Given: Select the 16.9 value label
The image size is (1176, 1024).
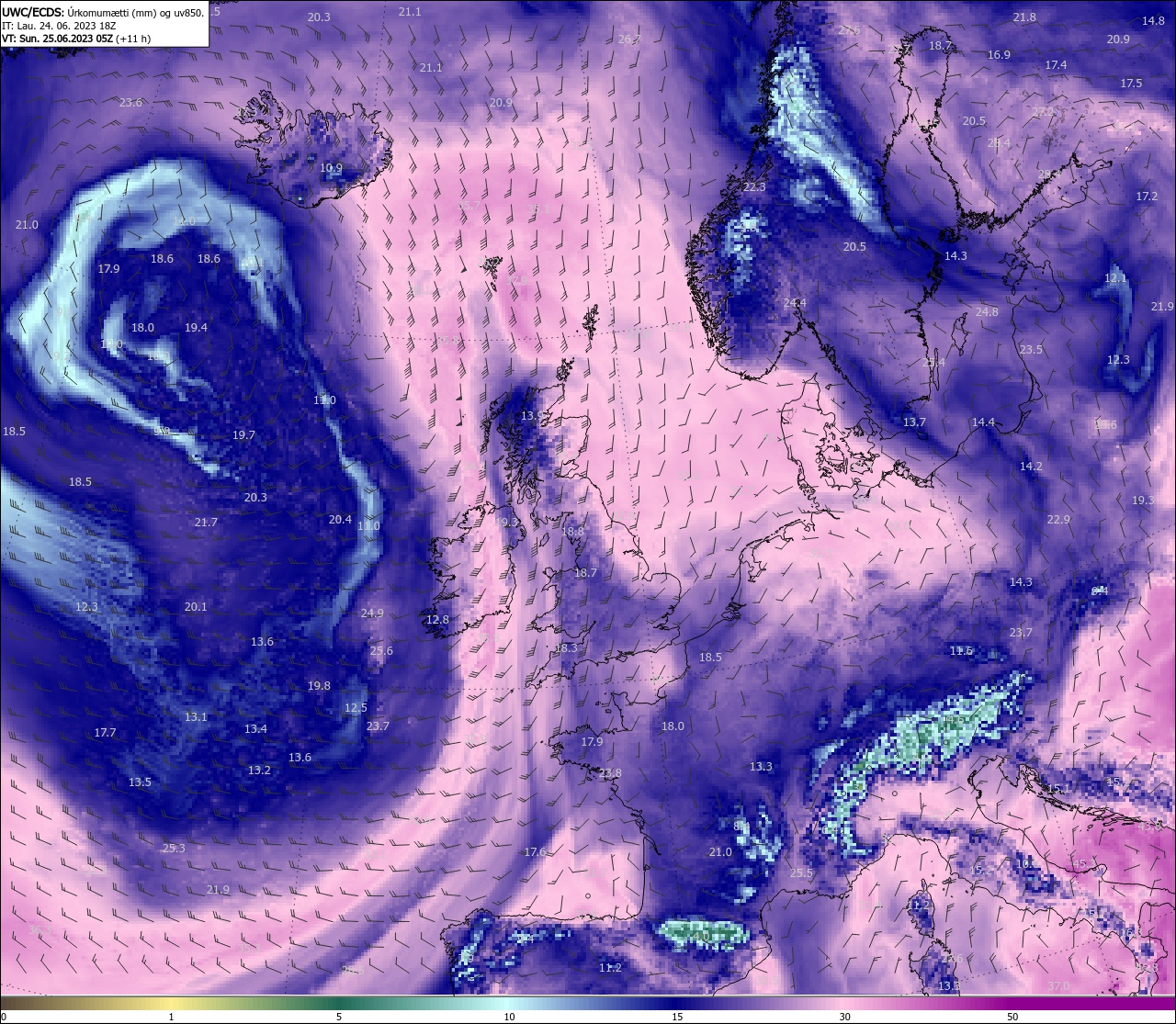Looking at the screenshot, I should (999, 55).
